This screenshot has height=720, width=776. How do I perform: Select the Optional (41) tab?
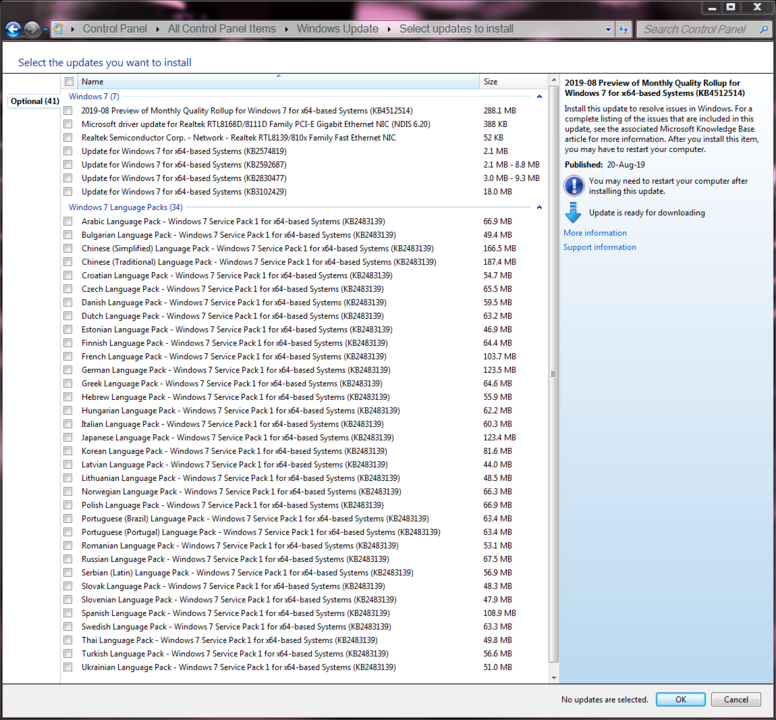[35, 101]
